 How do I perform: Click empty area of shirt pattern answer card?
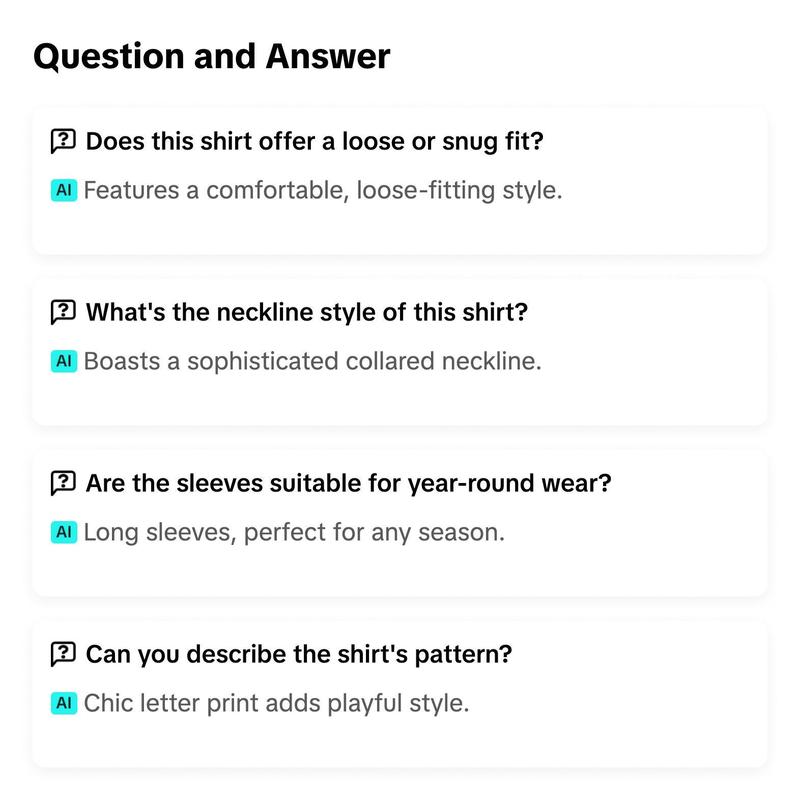(663, 737)
